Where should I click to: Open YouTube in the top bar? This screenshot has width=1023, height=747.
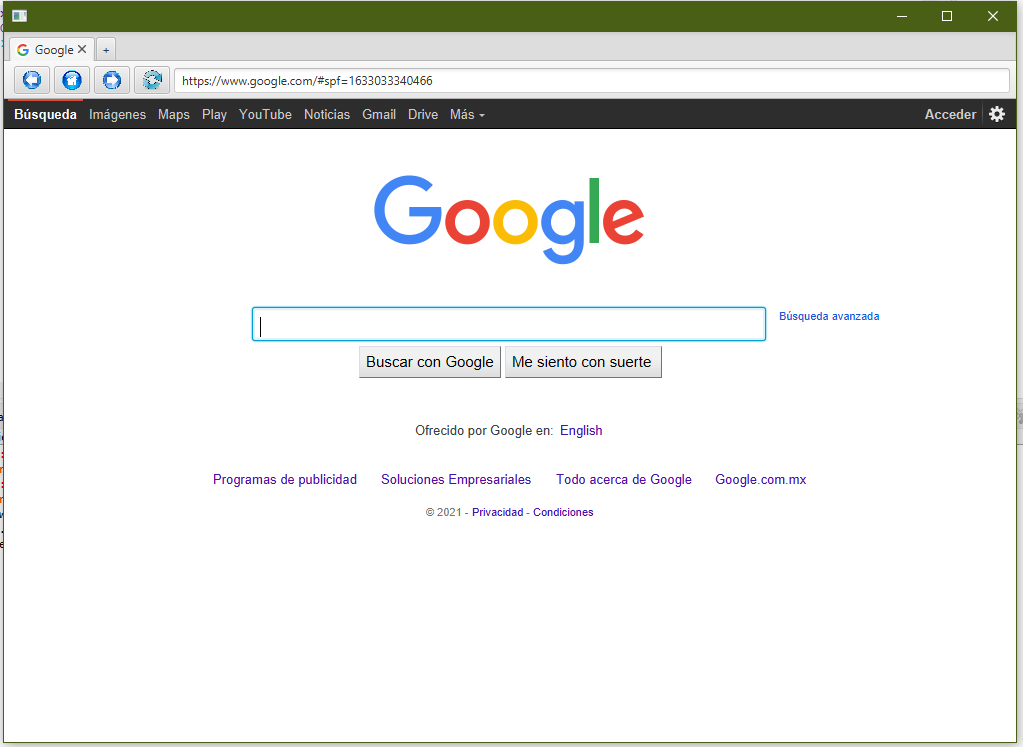coord(265,114)
